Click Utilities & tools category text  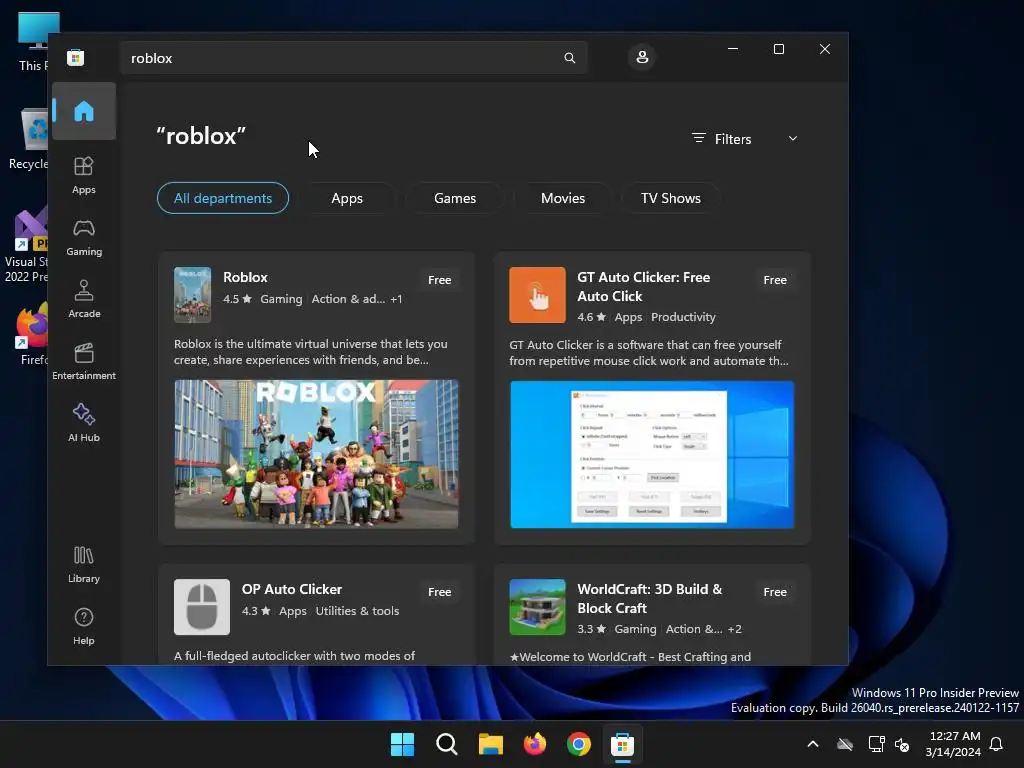(x=357, y=611)
